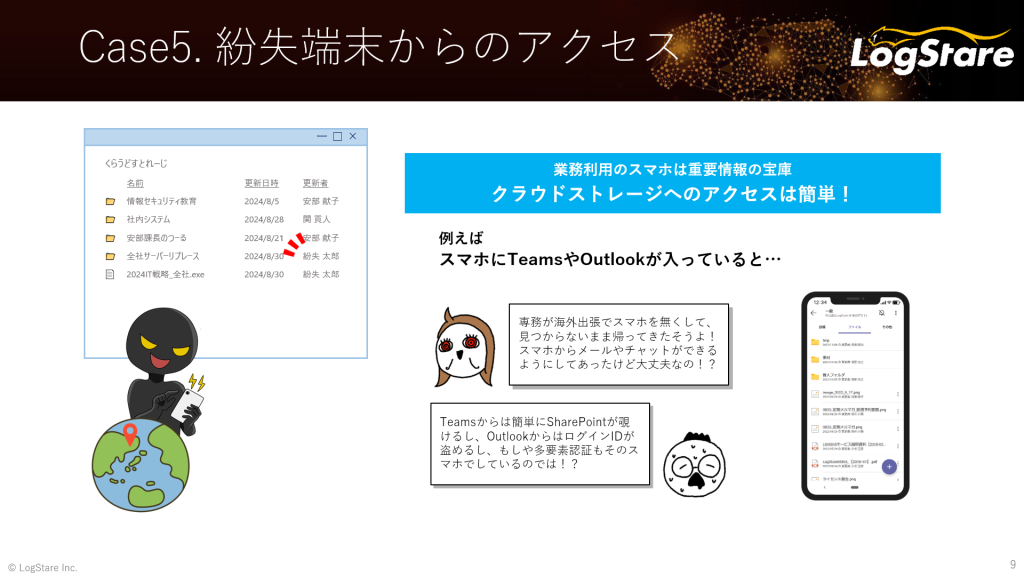1024x576 pixels.
Task: Click 安部 献子 in the 情報セキュリティ教育 row
Action: tap(321, 202)
